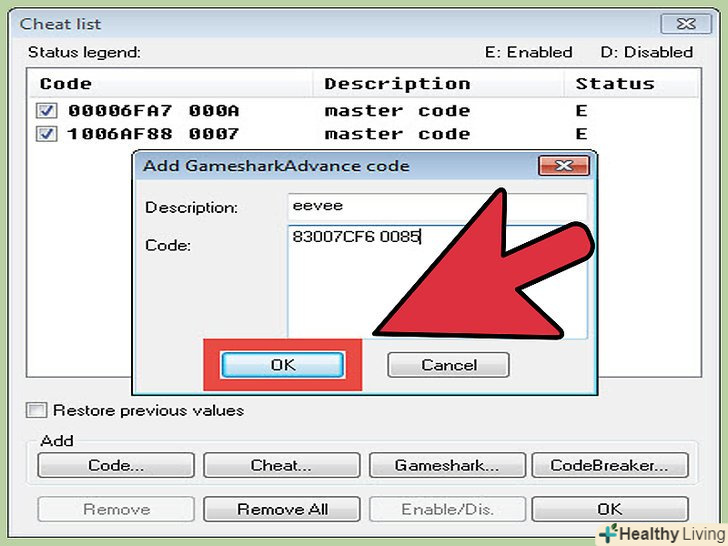
Task: Cancel the Add GamesharkAdvance code dialog
Action: point(448,365)
